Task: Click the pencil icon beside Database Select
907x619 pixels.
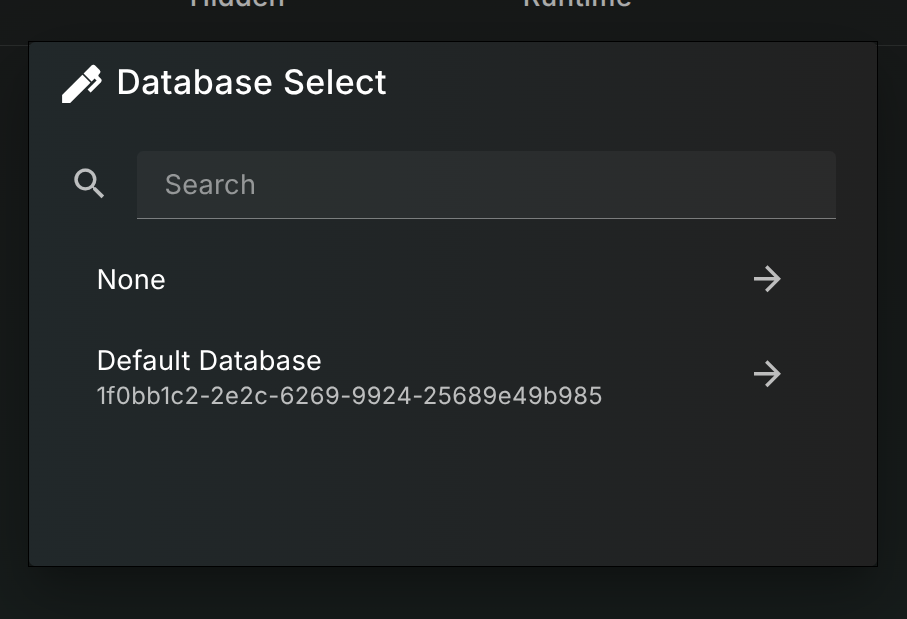Action: click(82, 84)
